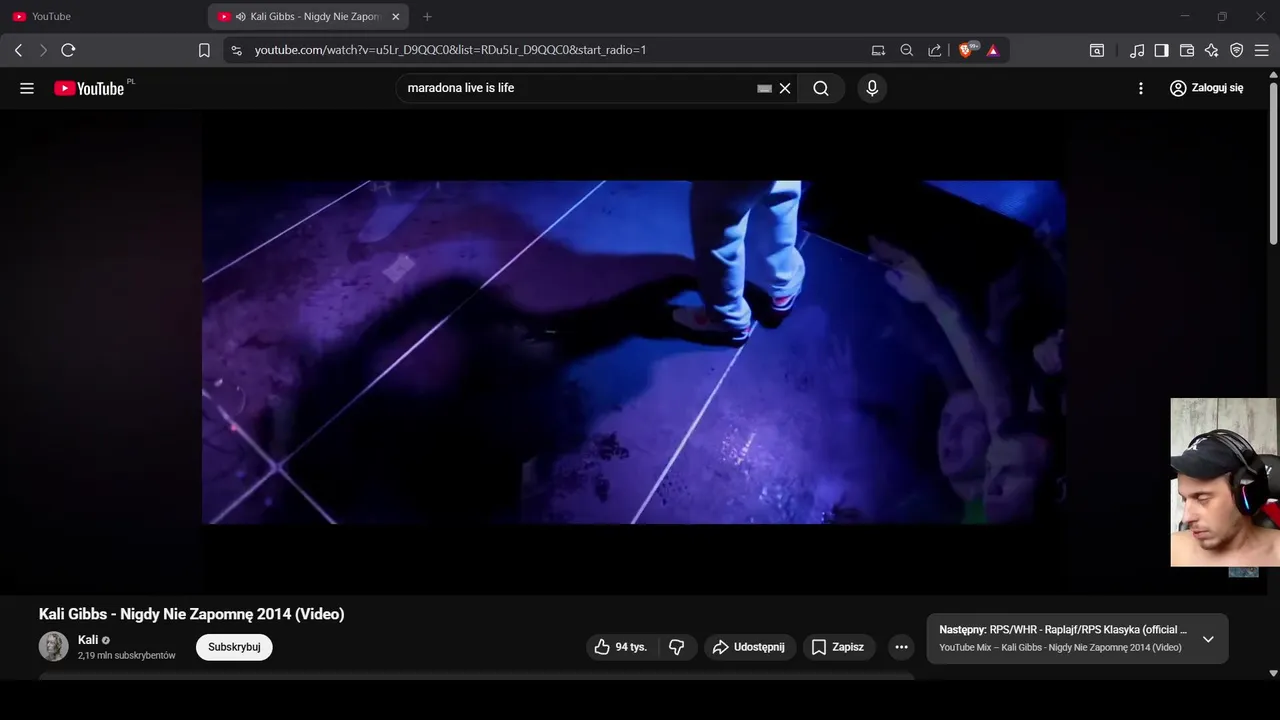Open a new browser tab
The width and height of the screenshot is (1280, 720).
[x=427, y=17]
